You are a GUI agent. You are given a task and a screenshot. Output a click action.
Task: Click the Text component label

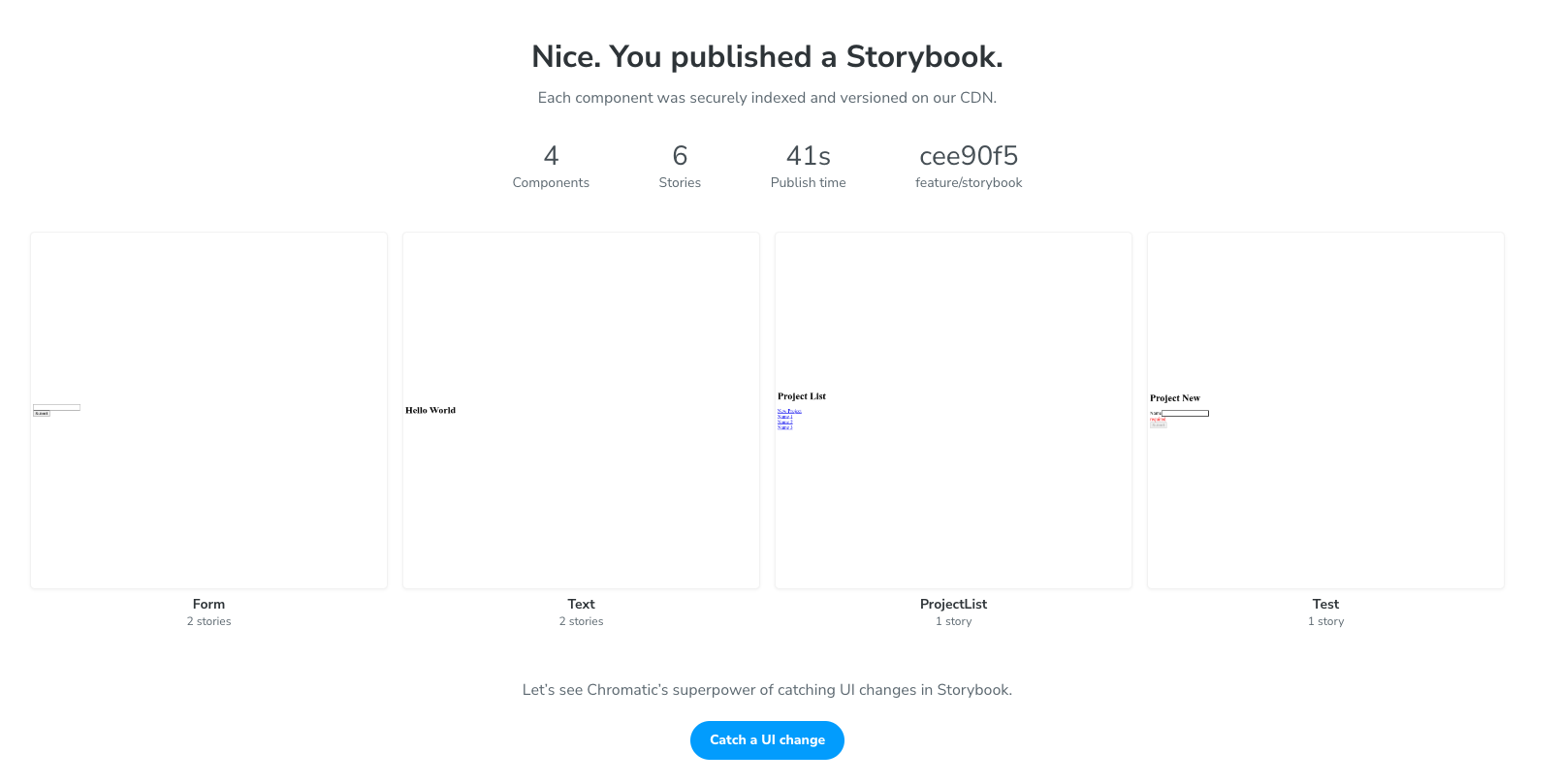pyautogui.click(x=581, y=605)
